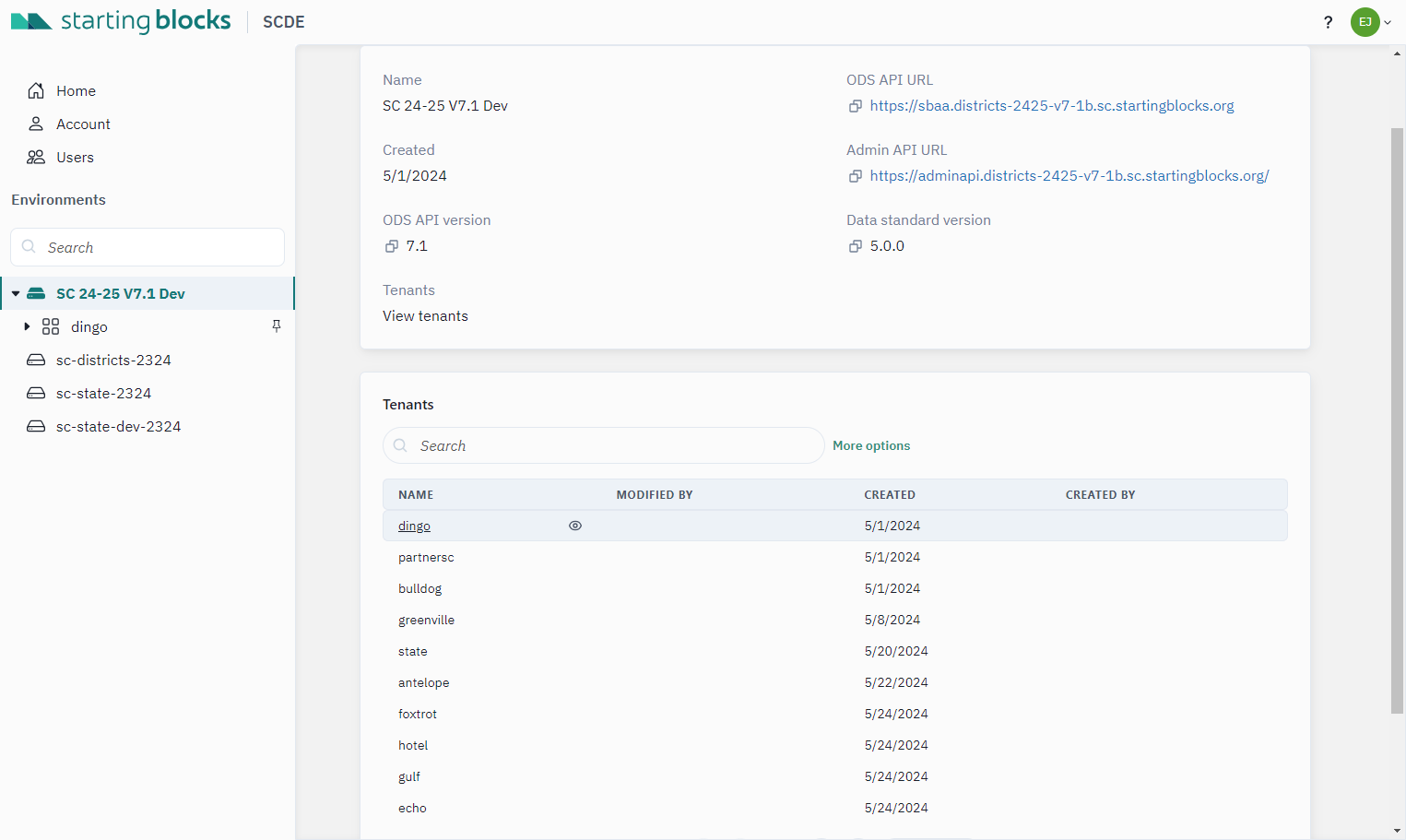Select dingo tenant in sidebar tree

(89, 326)
